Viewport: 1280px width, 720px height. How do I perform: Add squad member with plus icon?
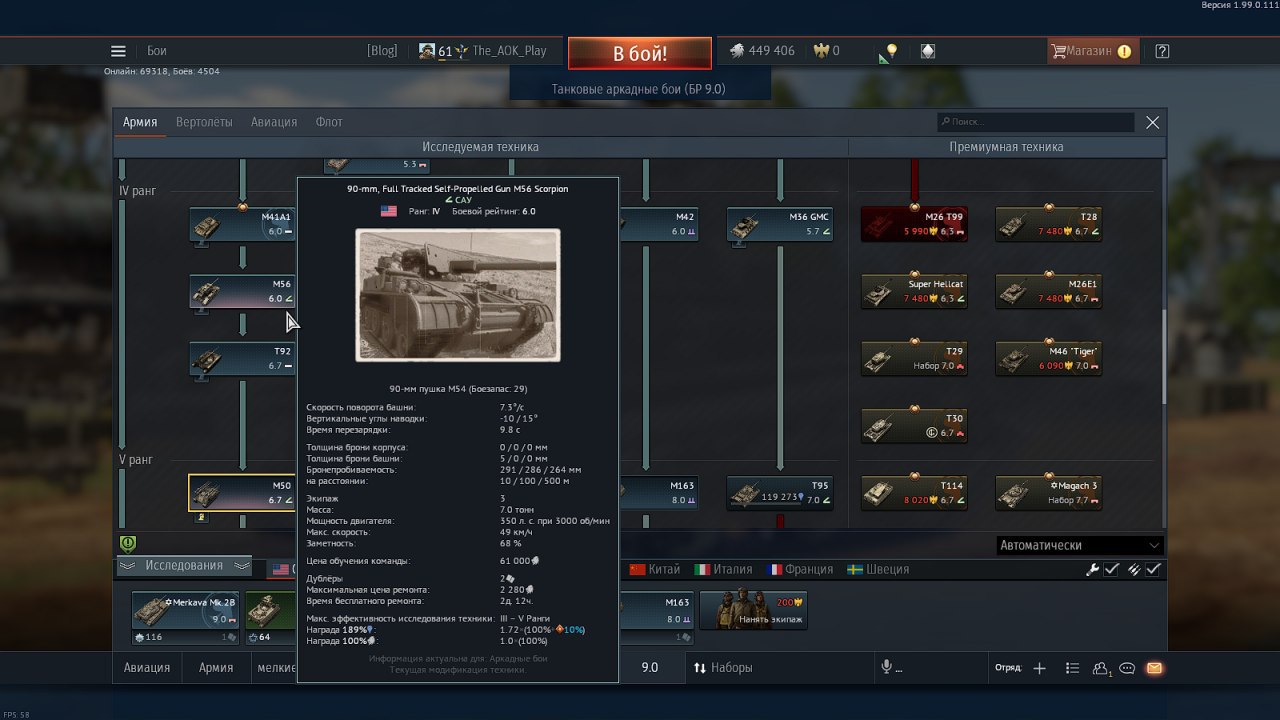pyautogui.click(x=1039, y=668)
